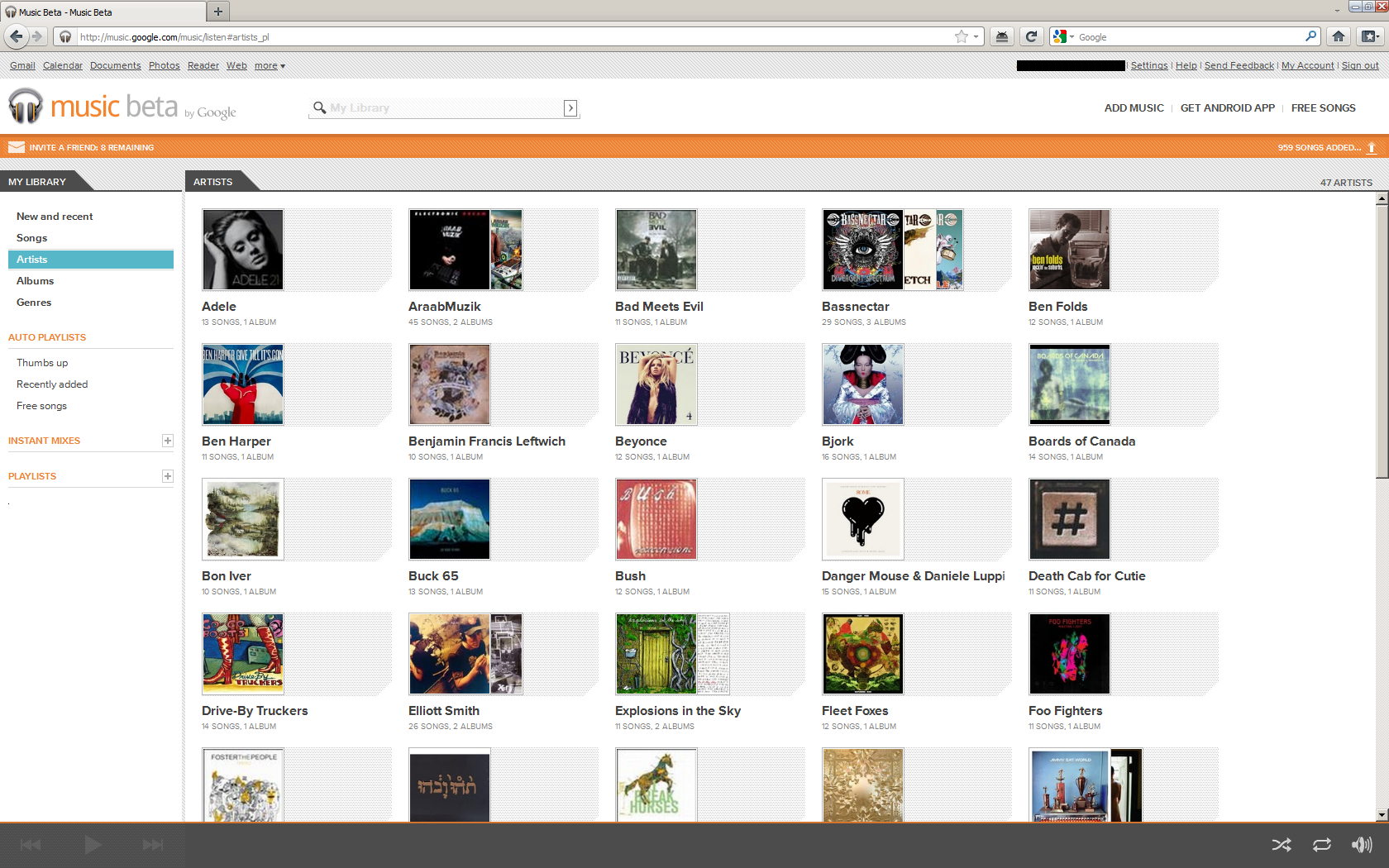This screenshot has height=868, width=1389.
Task: Open the Fleet Foxes album cover
Action: (863, 654)
